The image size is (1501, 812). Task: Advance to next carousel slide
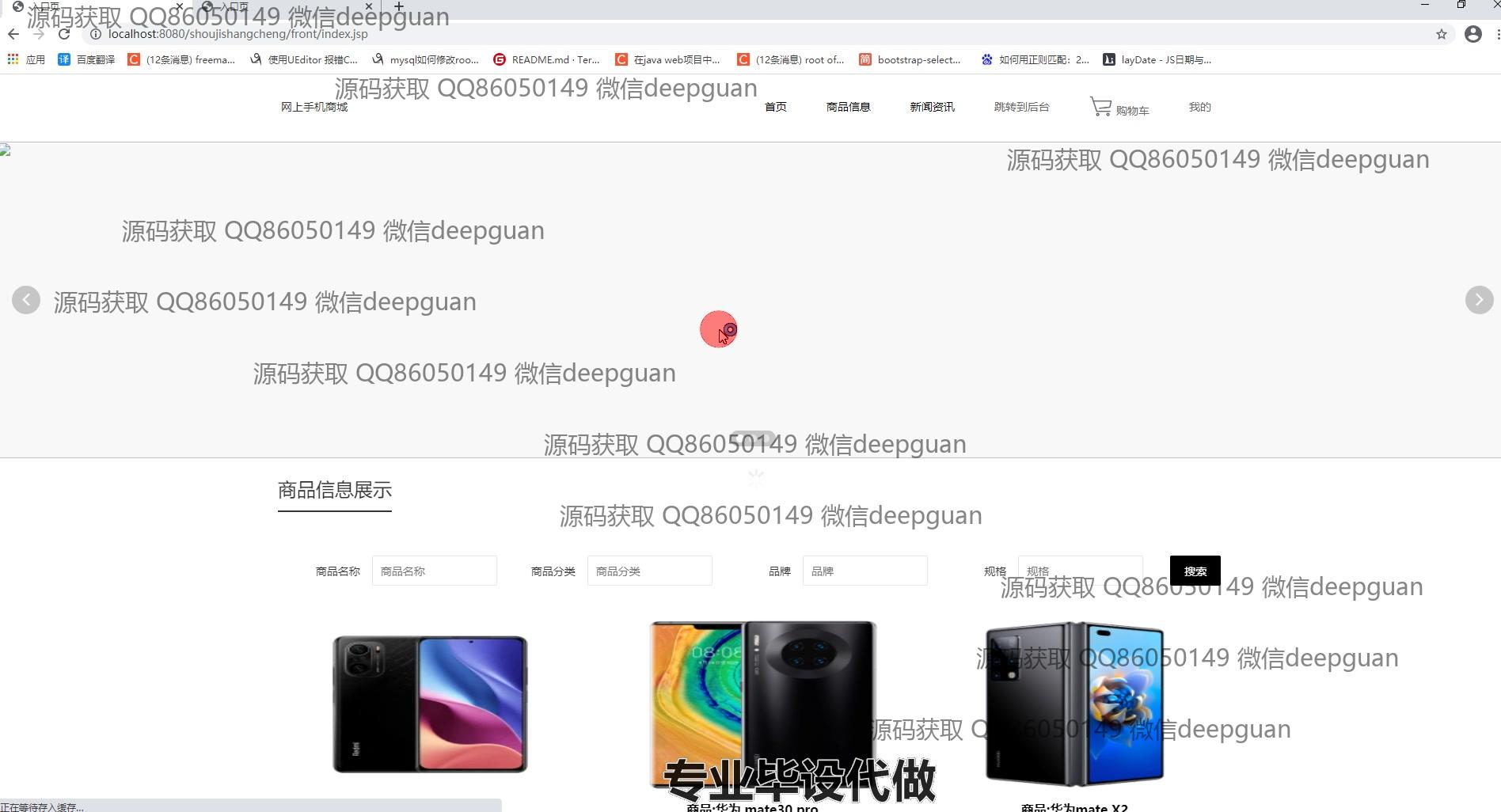(1479, 300)
